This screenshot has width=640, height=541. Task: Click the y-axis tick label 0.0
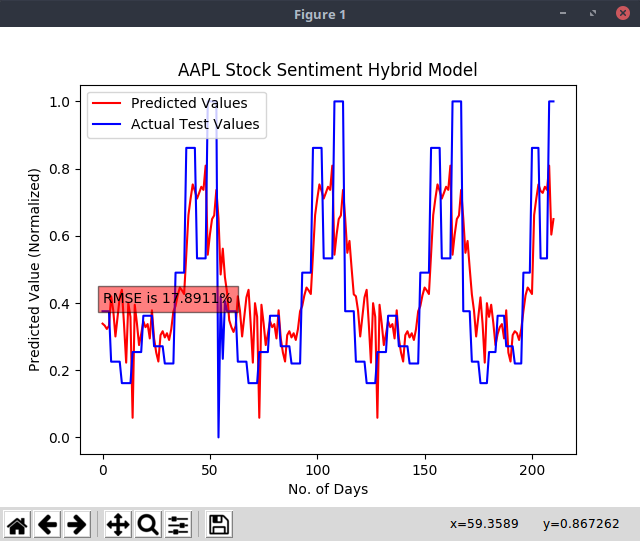[59, 438]
